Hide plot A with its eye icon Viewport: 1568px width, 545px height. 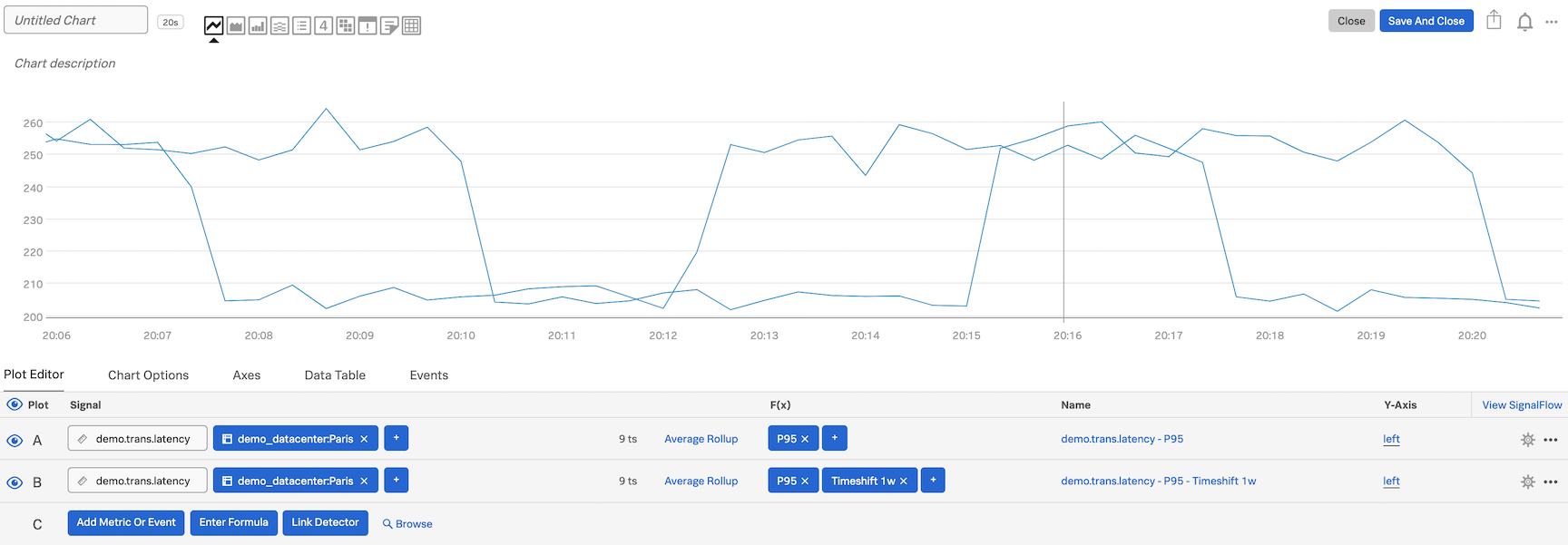[x=15, y=441]
